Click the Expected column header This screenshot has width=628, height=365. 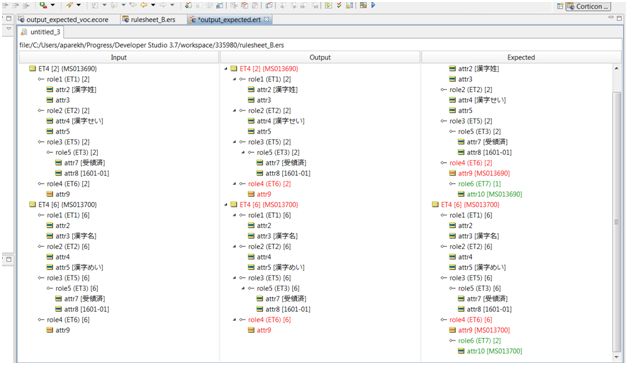(x=521, y=57)
